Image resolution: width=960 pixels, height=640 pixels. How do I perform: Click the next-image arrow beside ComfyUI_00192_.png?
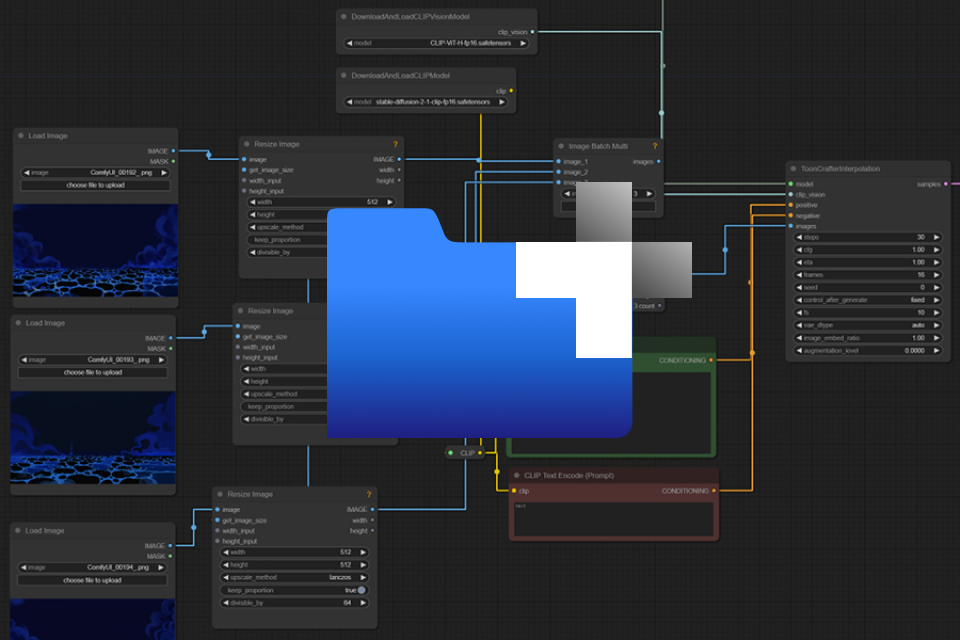164,173
